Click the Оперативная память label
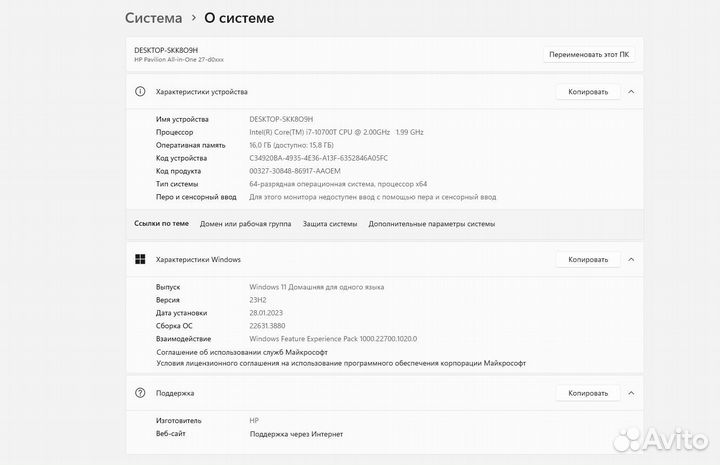 (x=191, y=145)
